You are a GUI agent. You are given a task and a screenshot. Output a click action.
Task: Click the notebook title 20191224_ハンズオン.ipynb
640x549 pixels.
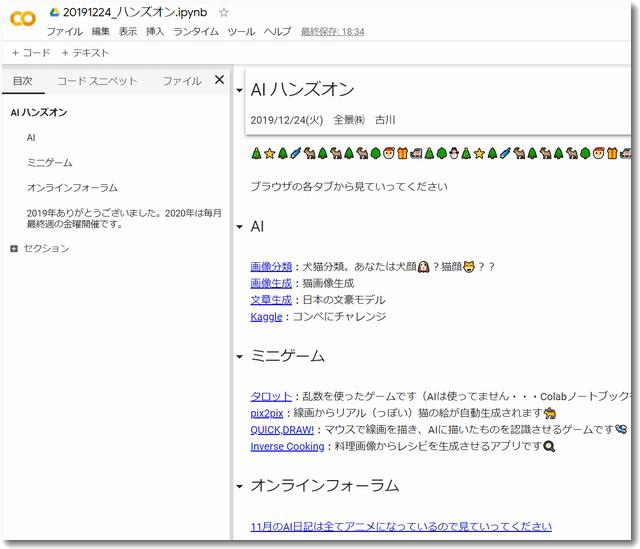(x=135, y=13)
